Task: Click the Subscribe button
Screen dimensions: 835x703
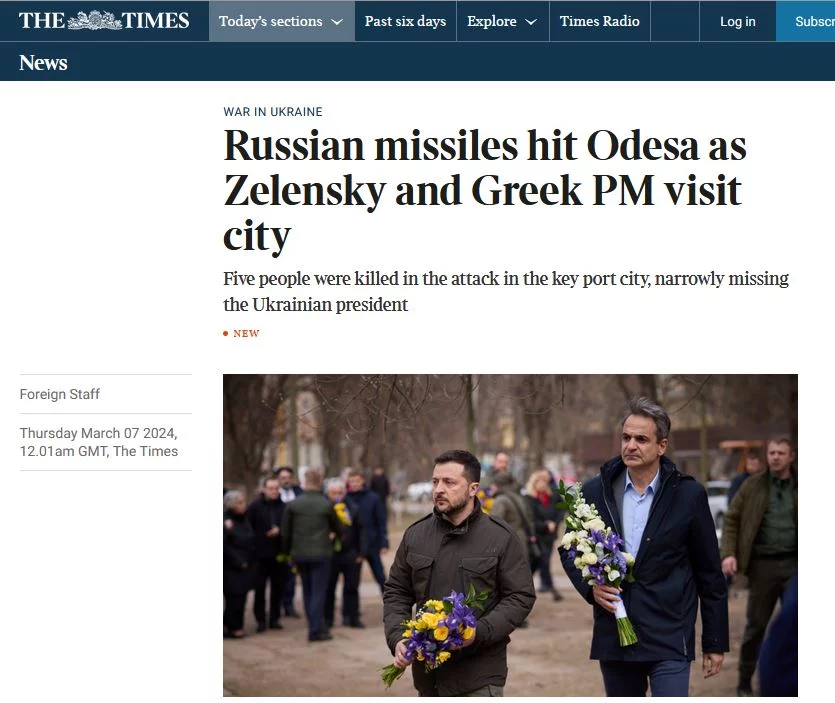Action: [x=806, y=21]
